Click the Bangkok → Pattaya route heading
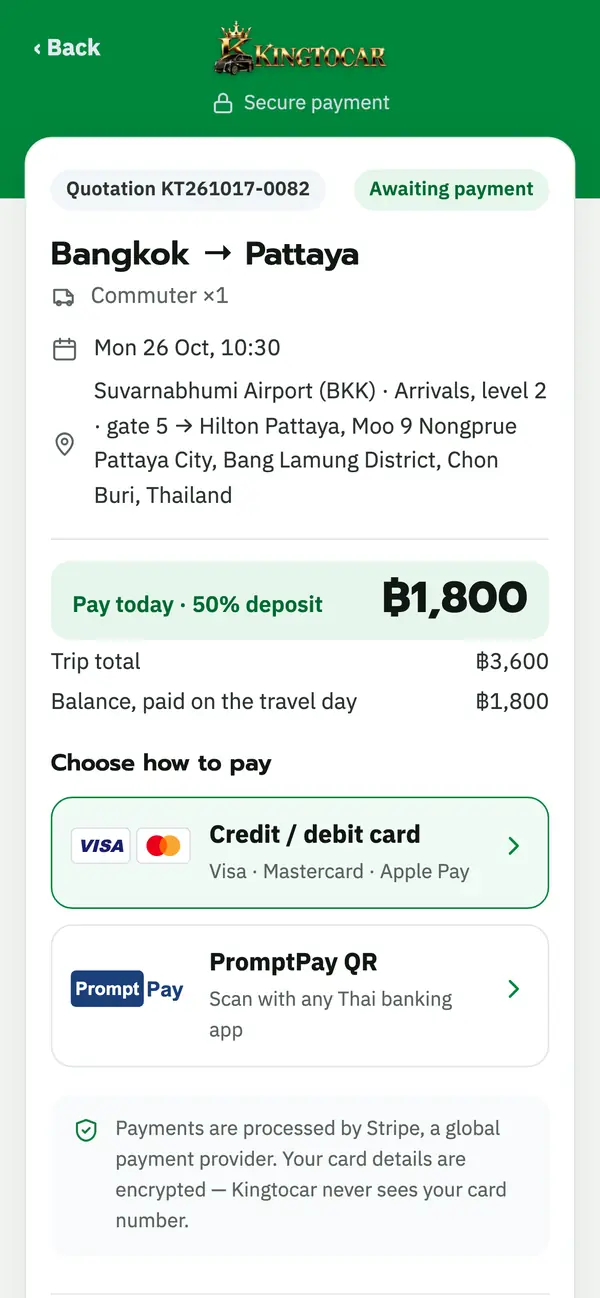This screenshot has height=1298, width=600. [x=205, y=254]
